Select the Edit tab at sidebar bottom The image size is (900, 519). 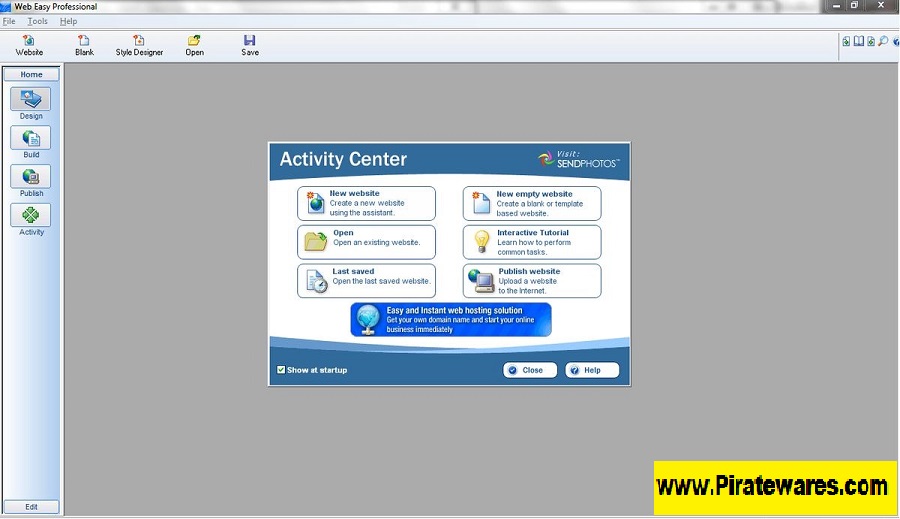click(31, 507)
